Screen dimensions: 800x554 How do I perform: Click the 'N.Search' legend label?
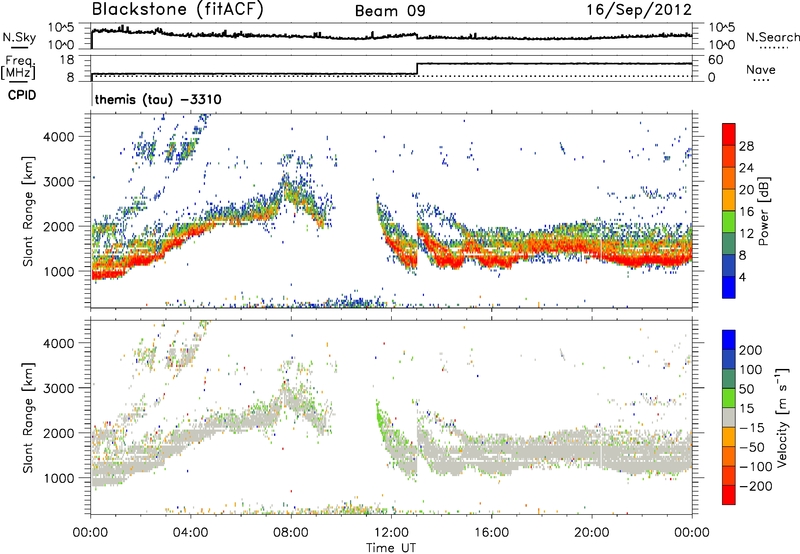tap(772, 37)
